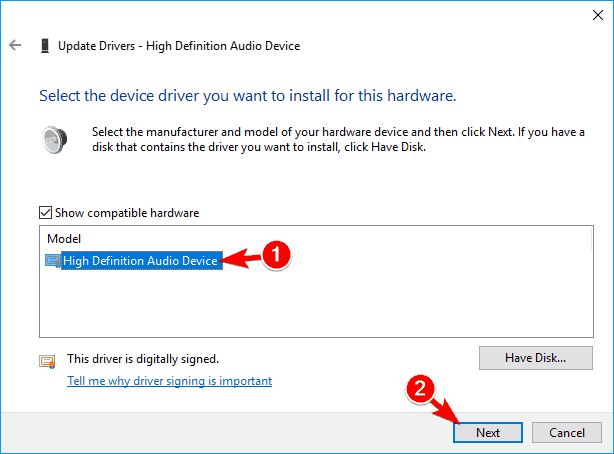Click the 'Select the device driver' heading

click(248, 96)
